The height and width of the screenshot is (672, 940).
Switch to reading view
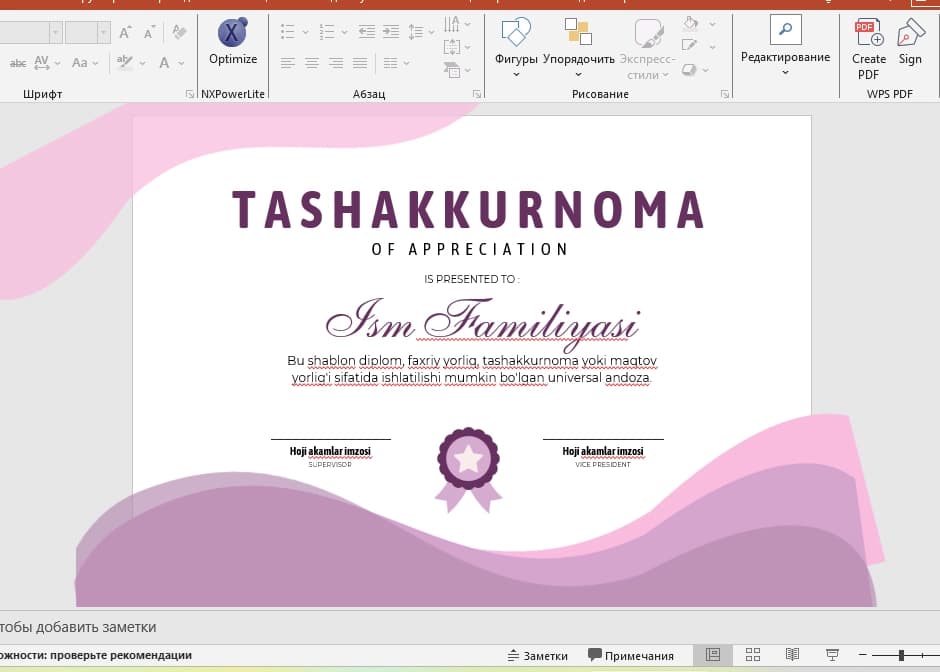click(x=793, y=655)
